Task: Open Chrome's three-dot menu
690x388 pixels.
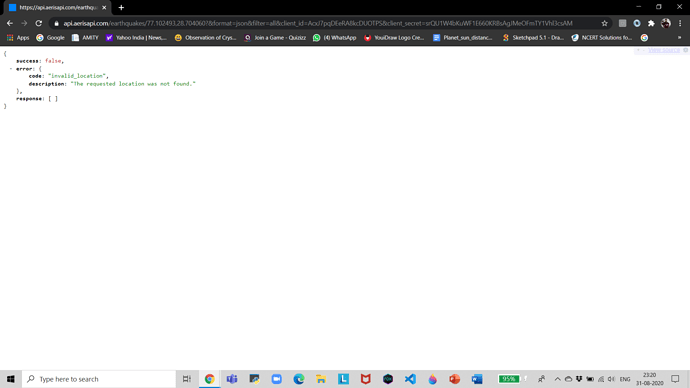Action: click(680, 23)
